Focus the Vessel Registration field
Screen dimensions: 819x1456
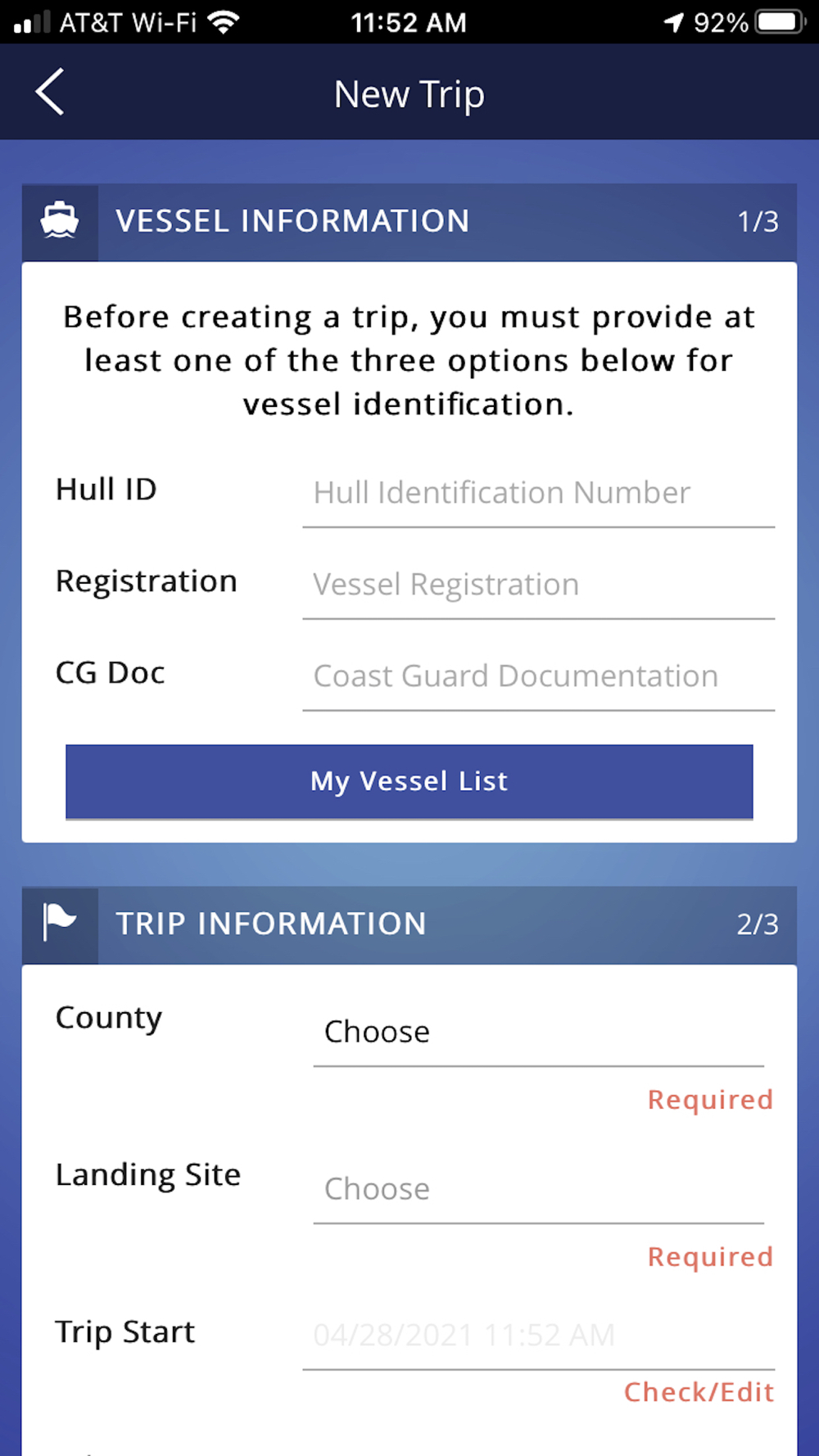[x=538, y=585]
